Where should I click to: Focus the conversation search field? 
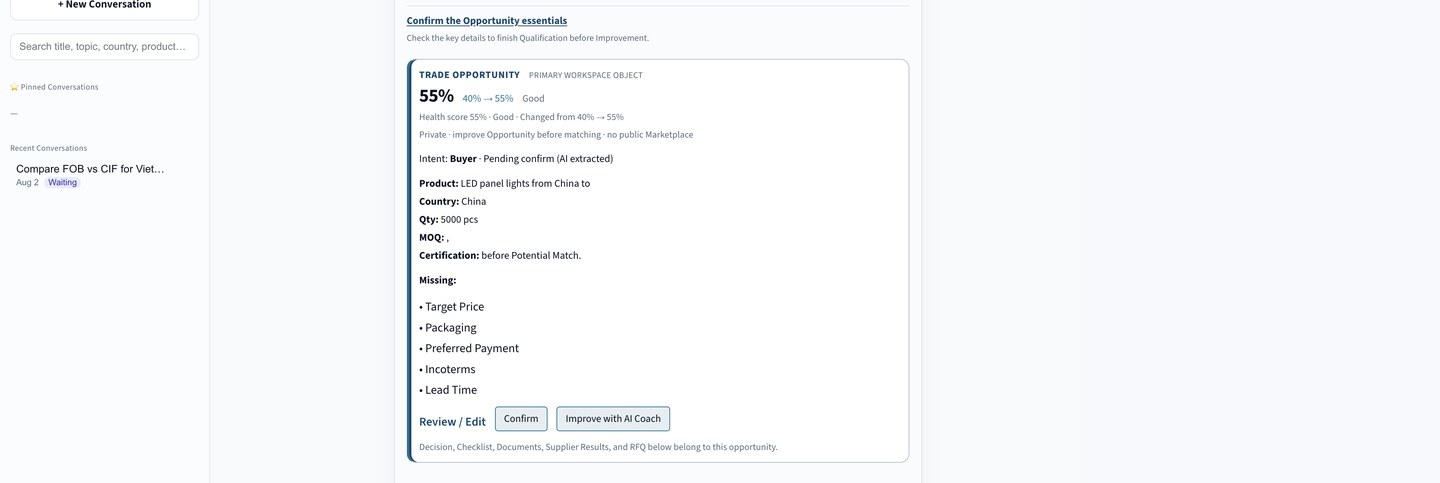[x=104, y=47]
